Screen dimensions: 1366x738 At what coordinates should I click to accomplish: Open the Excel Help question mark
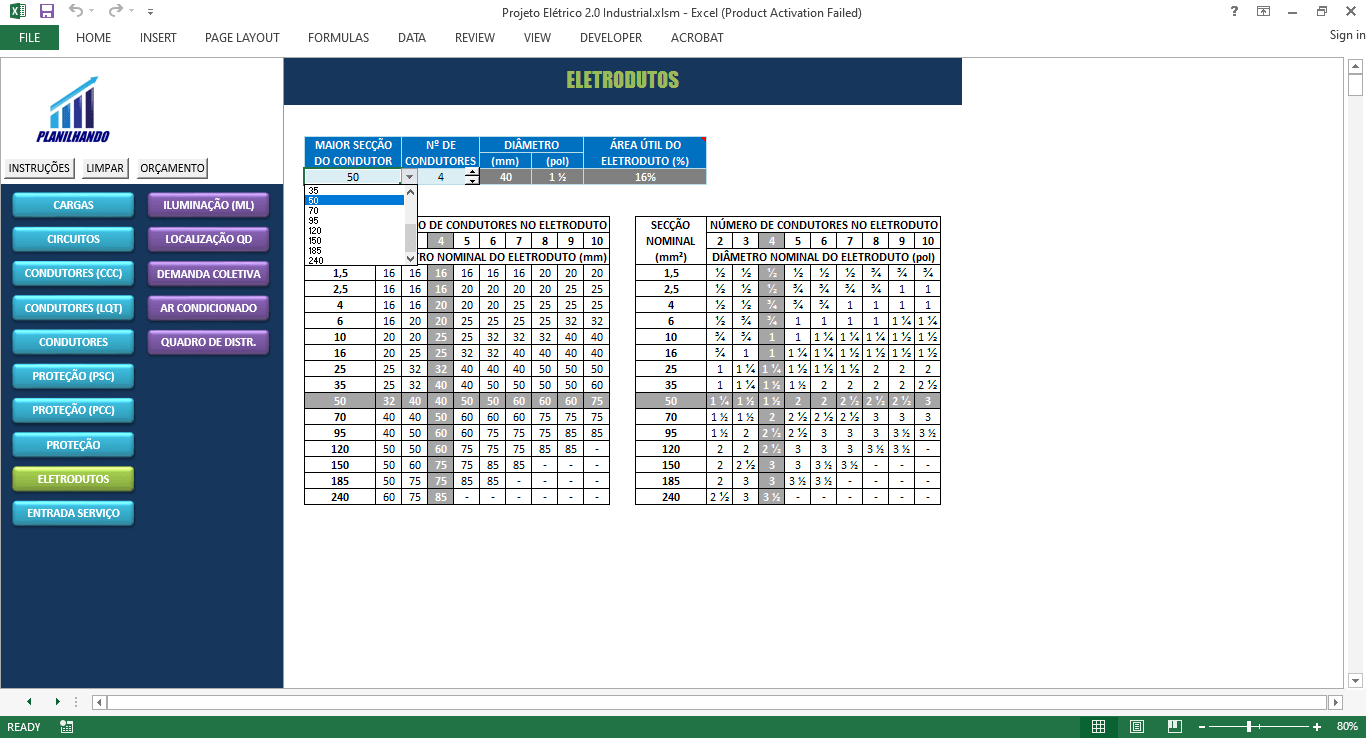(x=1234, y=11)
